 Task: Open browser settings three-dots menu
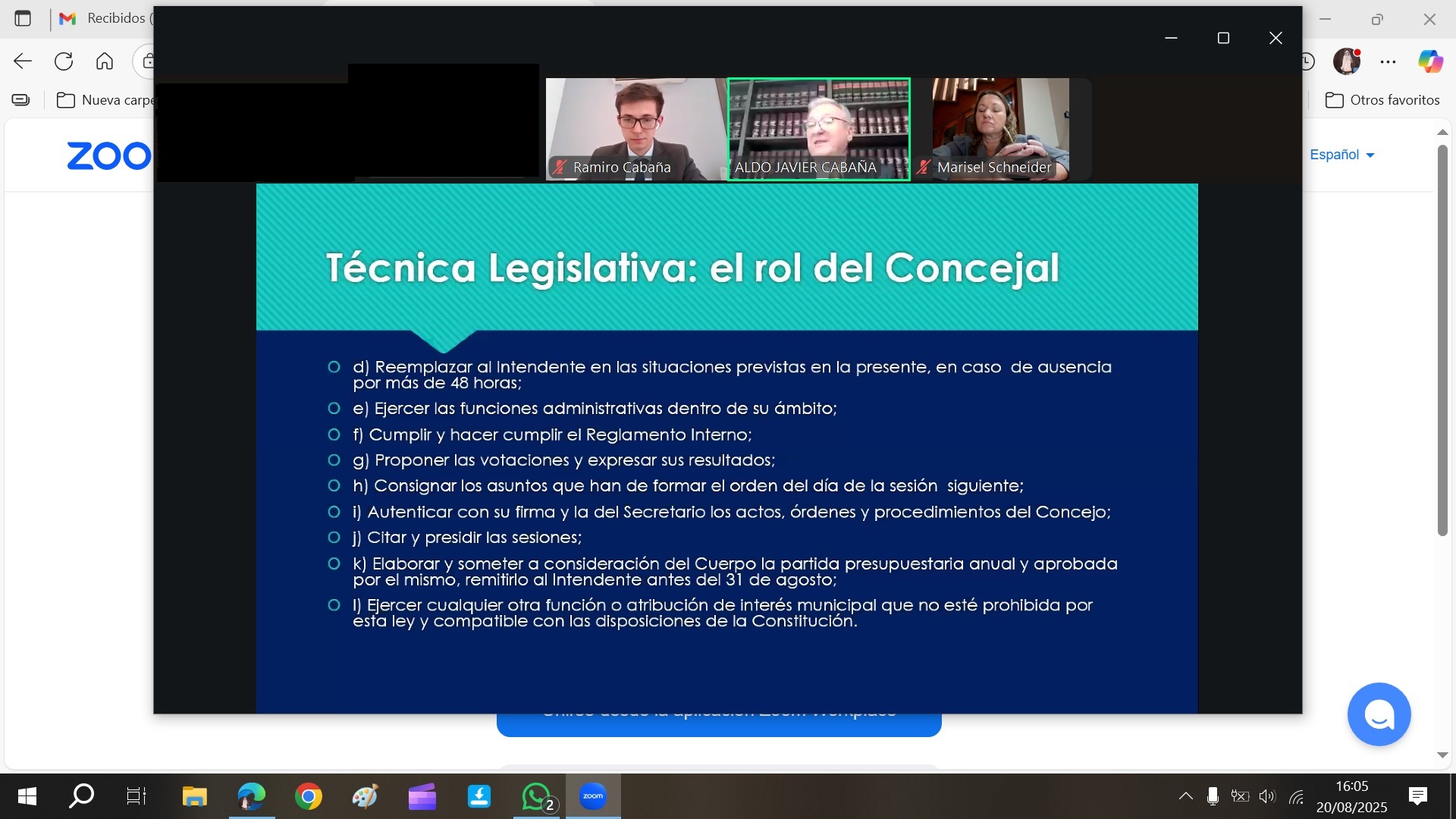pos(1388,62)
